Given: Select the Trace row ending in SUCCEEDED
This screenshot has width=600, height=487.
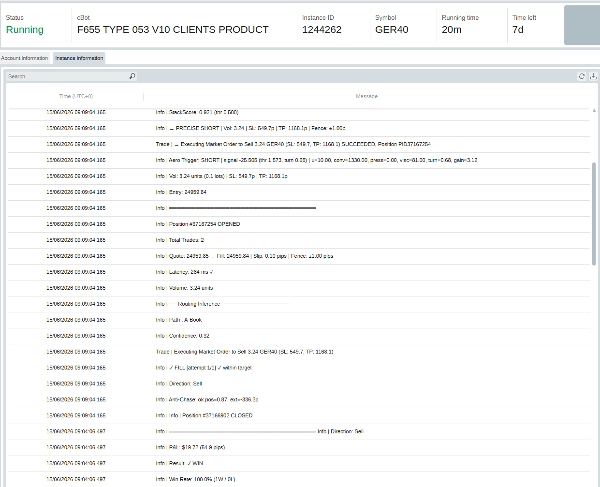Looking at the screenshot, I should [x=299, y=144].
